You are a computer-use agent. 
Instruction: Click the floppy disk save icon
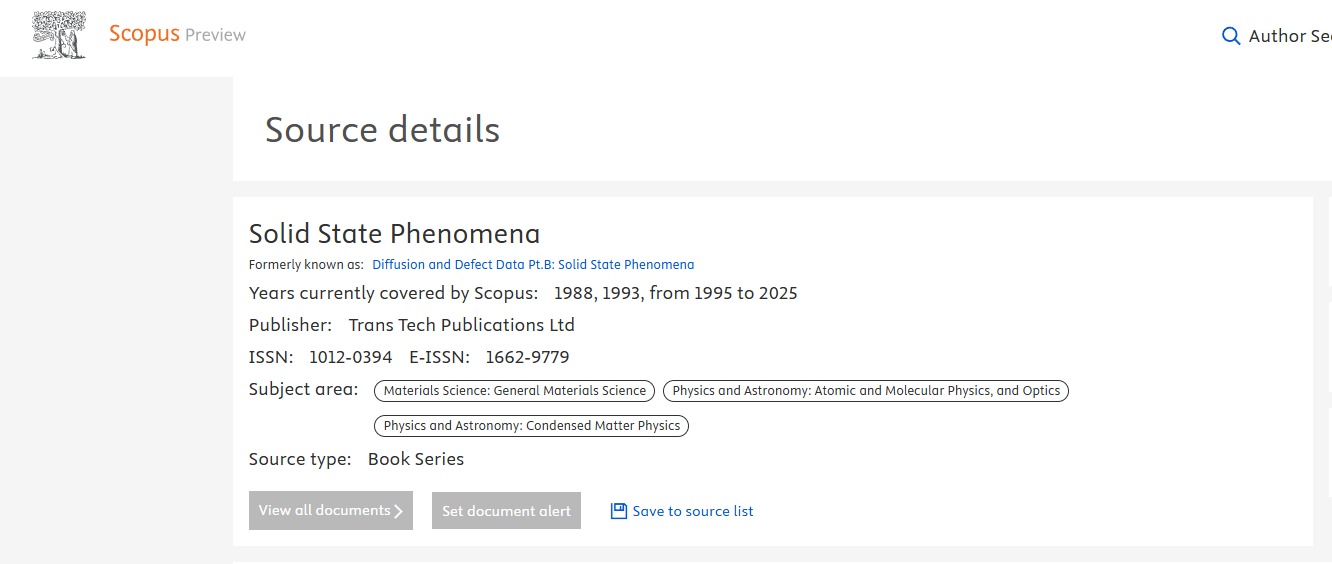click(619, 511)
